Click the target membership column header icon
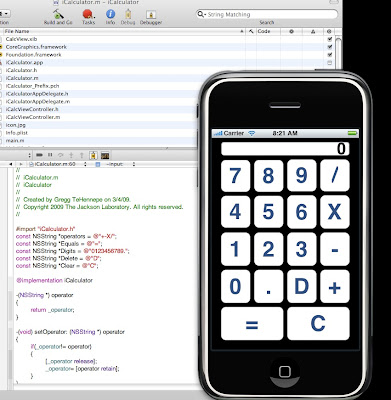The height and width of the screenshot is (400, 391). 329,31
